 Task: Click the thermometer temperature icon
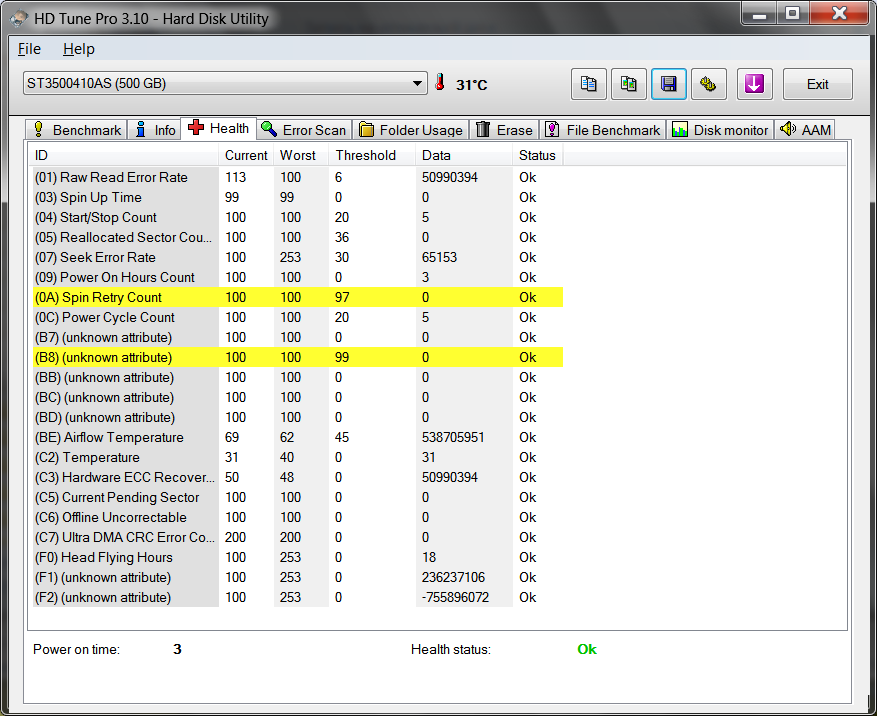click(439, 84)
